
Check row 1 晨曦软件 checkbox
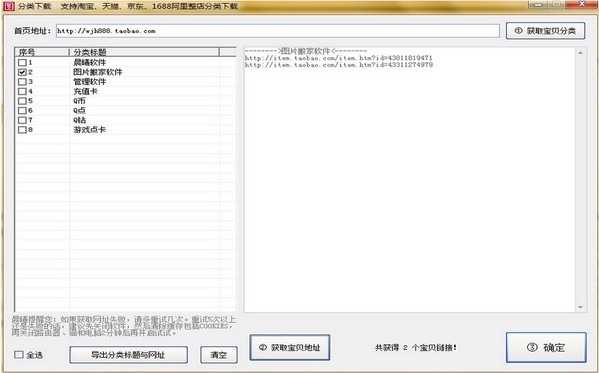click(x=22, y=62)
